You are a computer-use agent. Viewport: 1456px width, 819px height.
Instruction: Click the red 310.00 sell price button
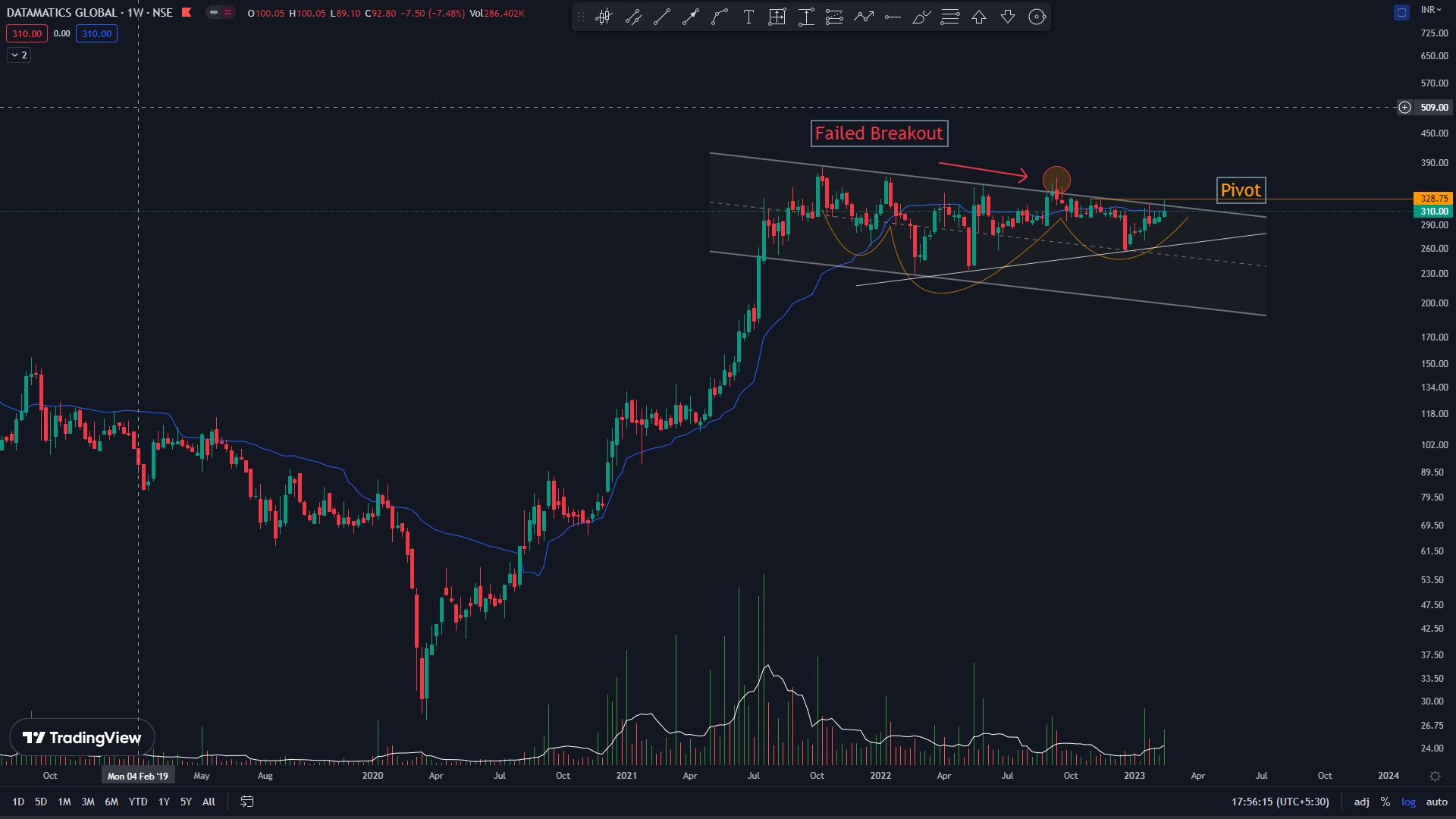click(27, 33)
